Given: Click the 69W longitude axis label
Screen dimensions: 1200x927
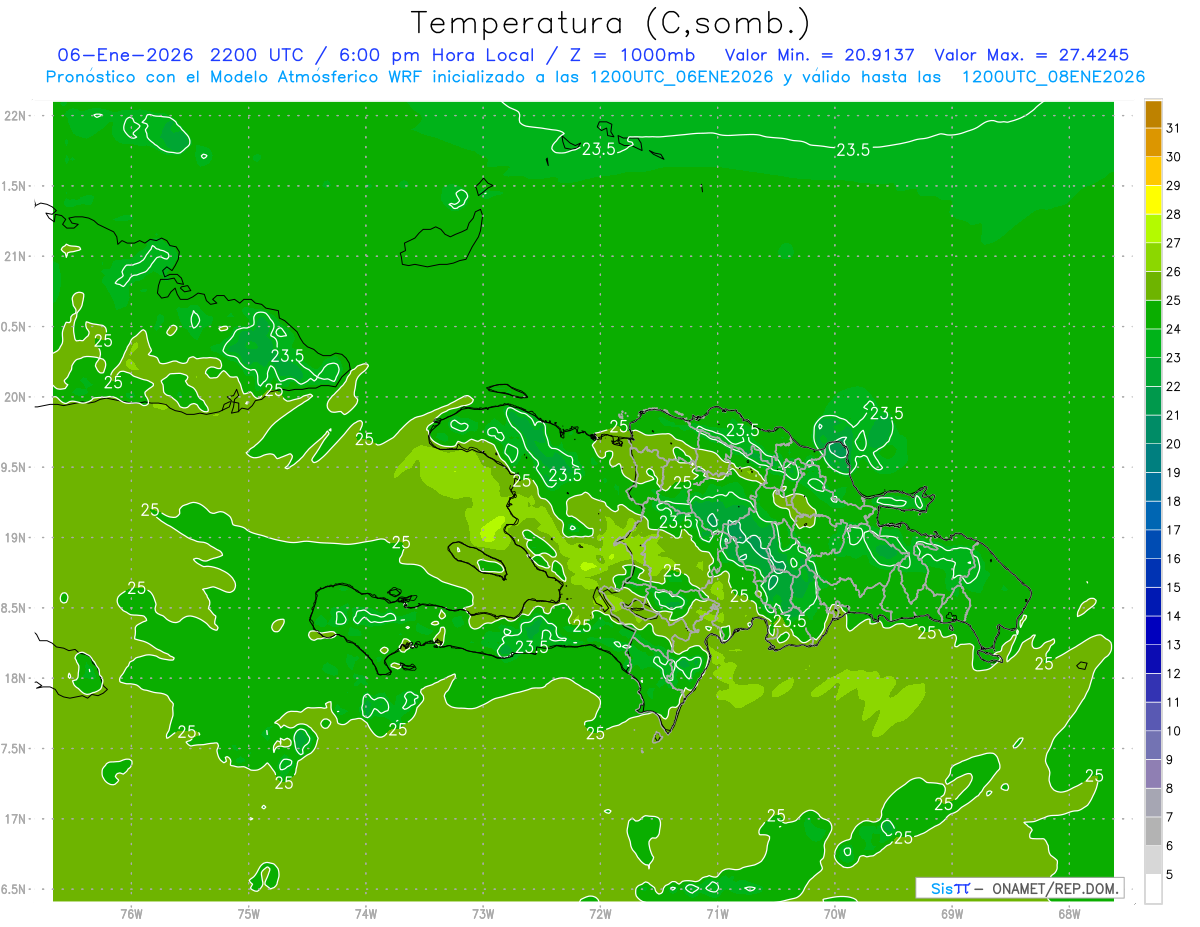Looking at the screenshot, I should tap(952, 914).
